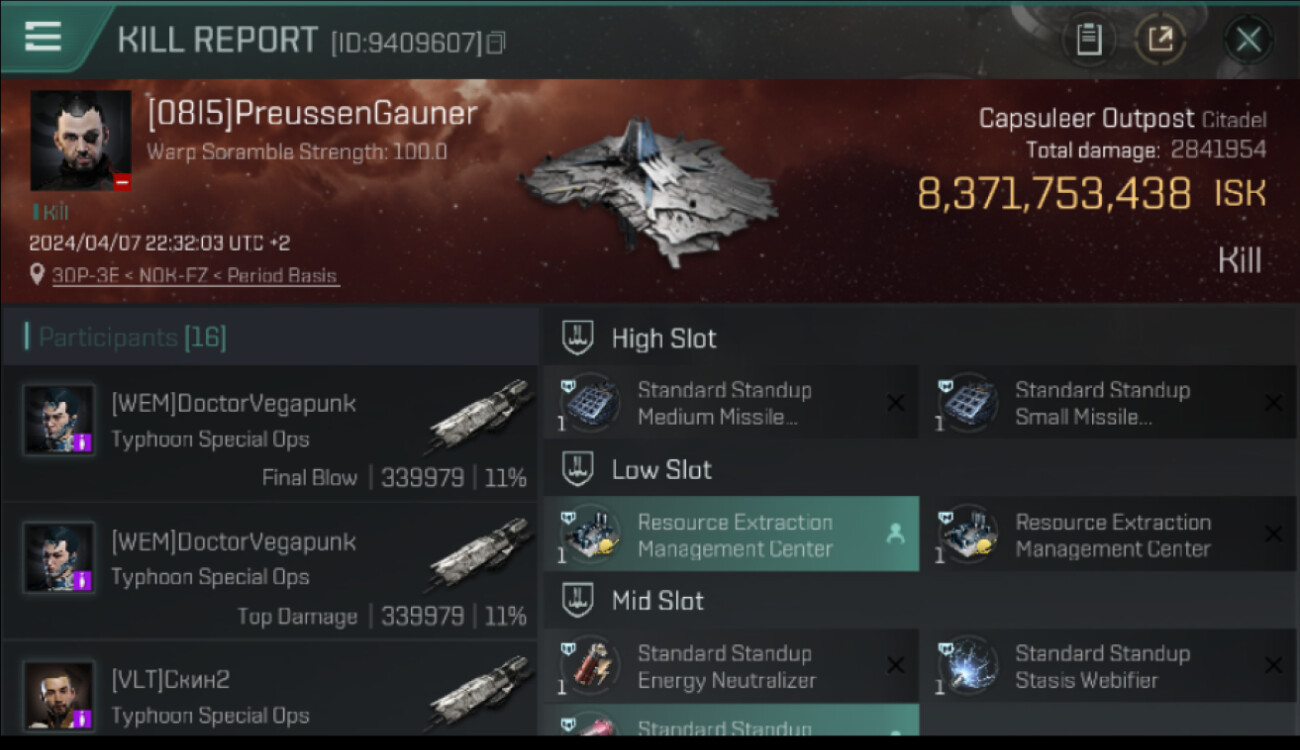Tap the High Slot section header icon
1300x750 pixels.
pyautogui.click(x=577, y=337)
